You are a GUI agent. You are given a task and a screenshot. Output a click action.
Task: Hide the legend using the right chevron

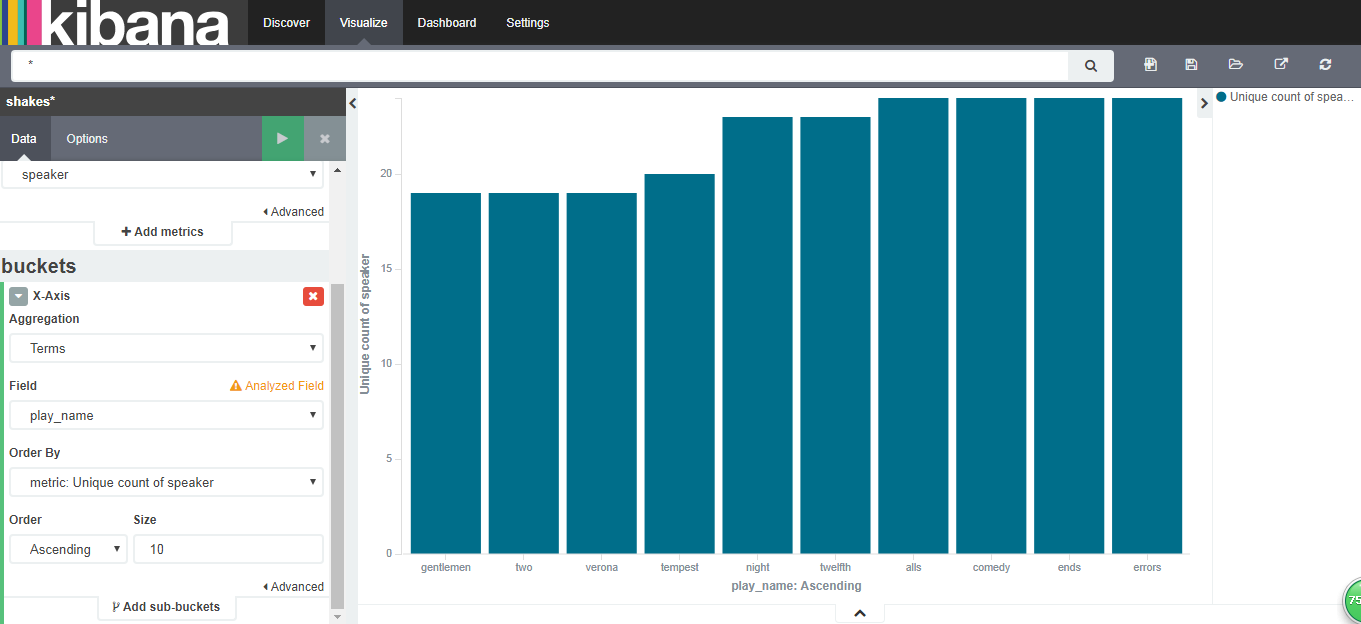click(1203, 103)
